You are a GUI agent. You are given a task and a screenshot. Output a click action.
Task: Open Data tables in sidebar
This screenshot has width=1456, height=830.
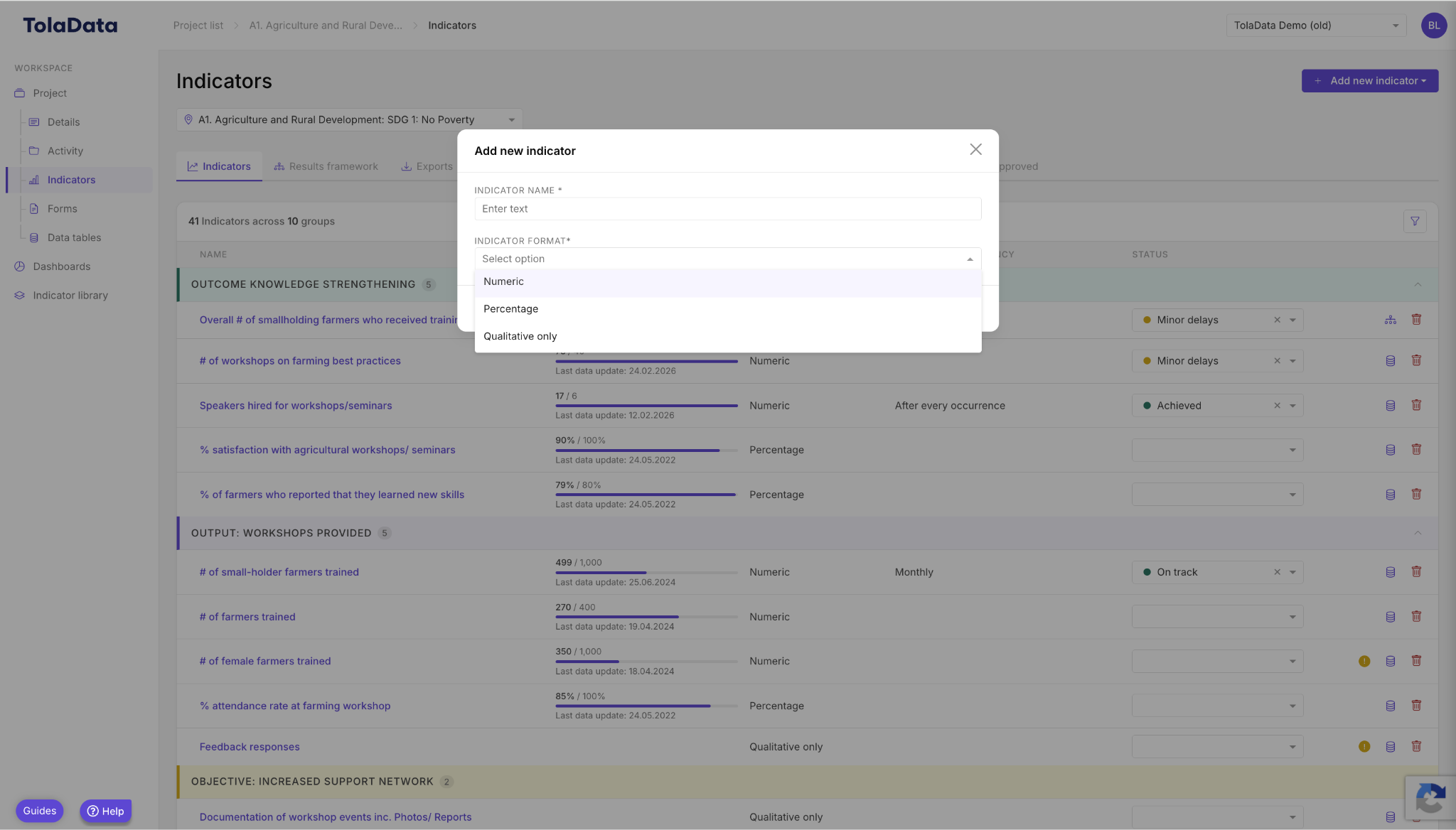pos(74,237)
